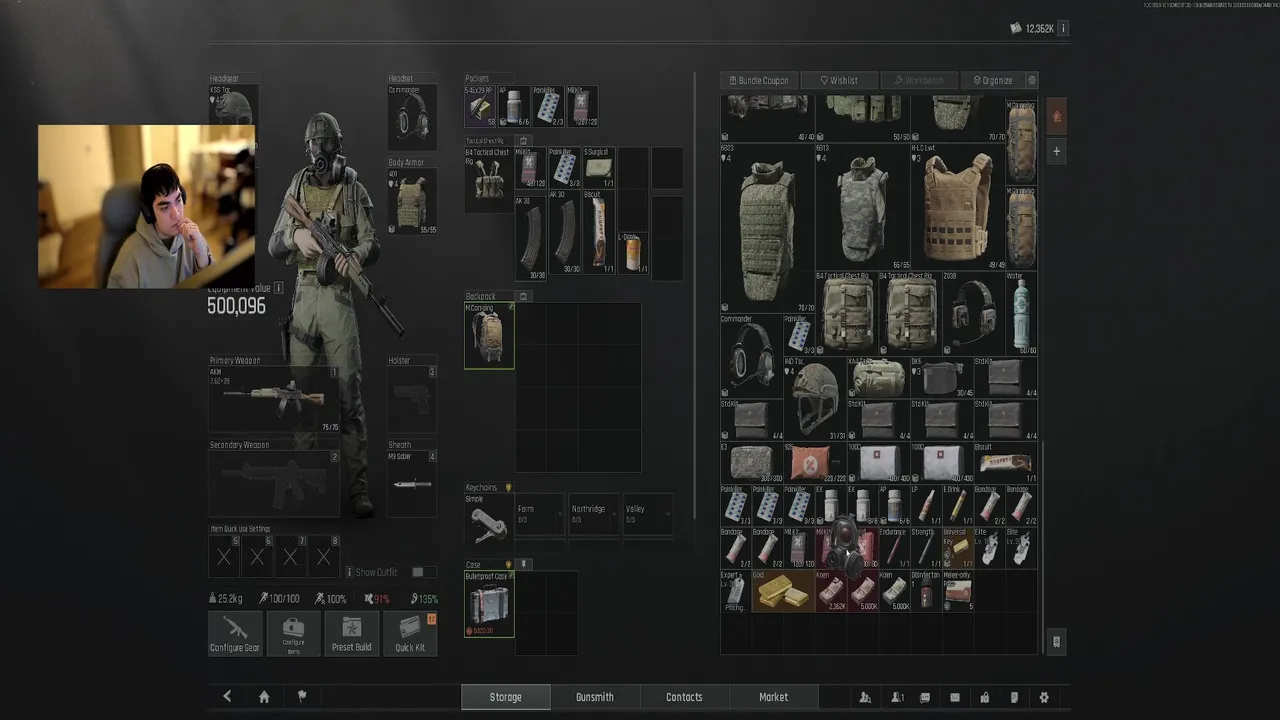1280x720 pixels.
Task: Select the H-LC Lwt tan armor in storage
Action: click(x=957, y=206)
